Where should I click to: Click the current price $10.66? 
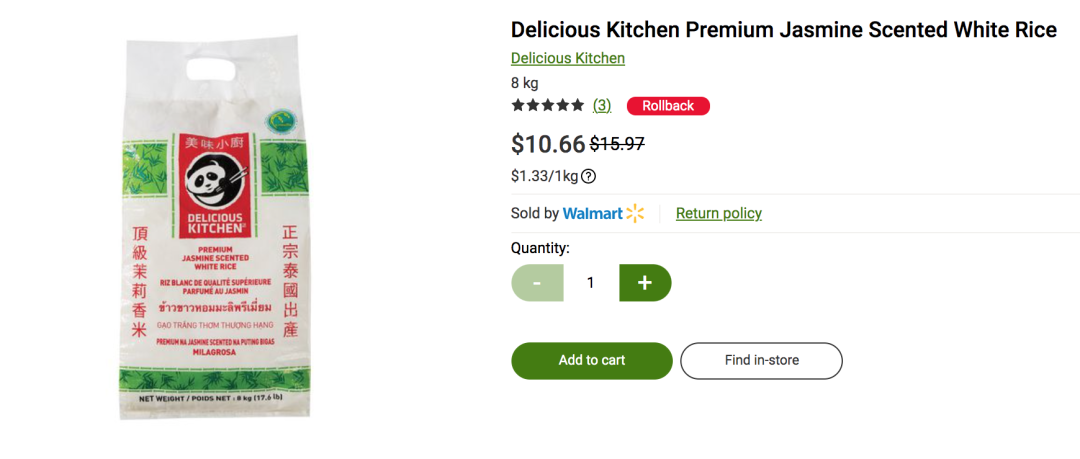548,143
